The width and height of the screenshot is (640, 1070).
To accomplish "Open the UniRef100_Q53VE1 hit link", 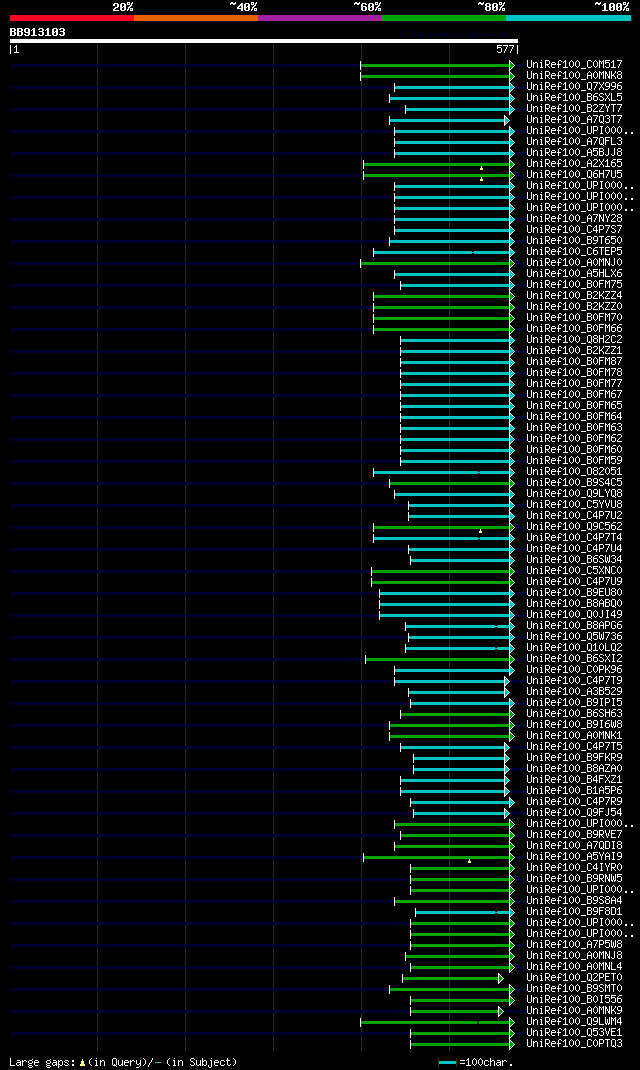I will point(574,1032).
